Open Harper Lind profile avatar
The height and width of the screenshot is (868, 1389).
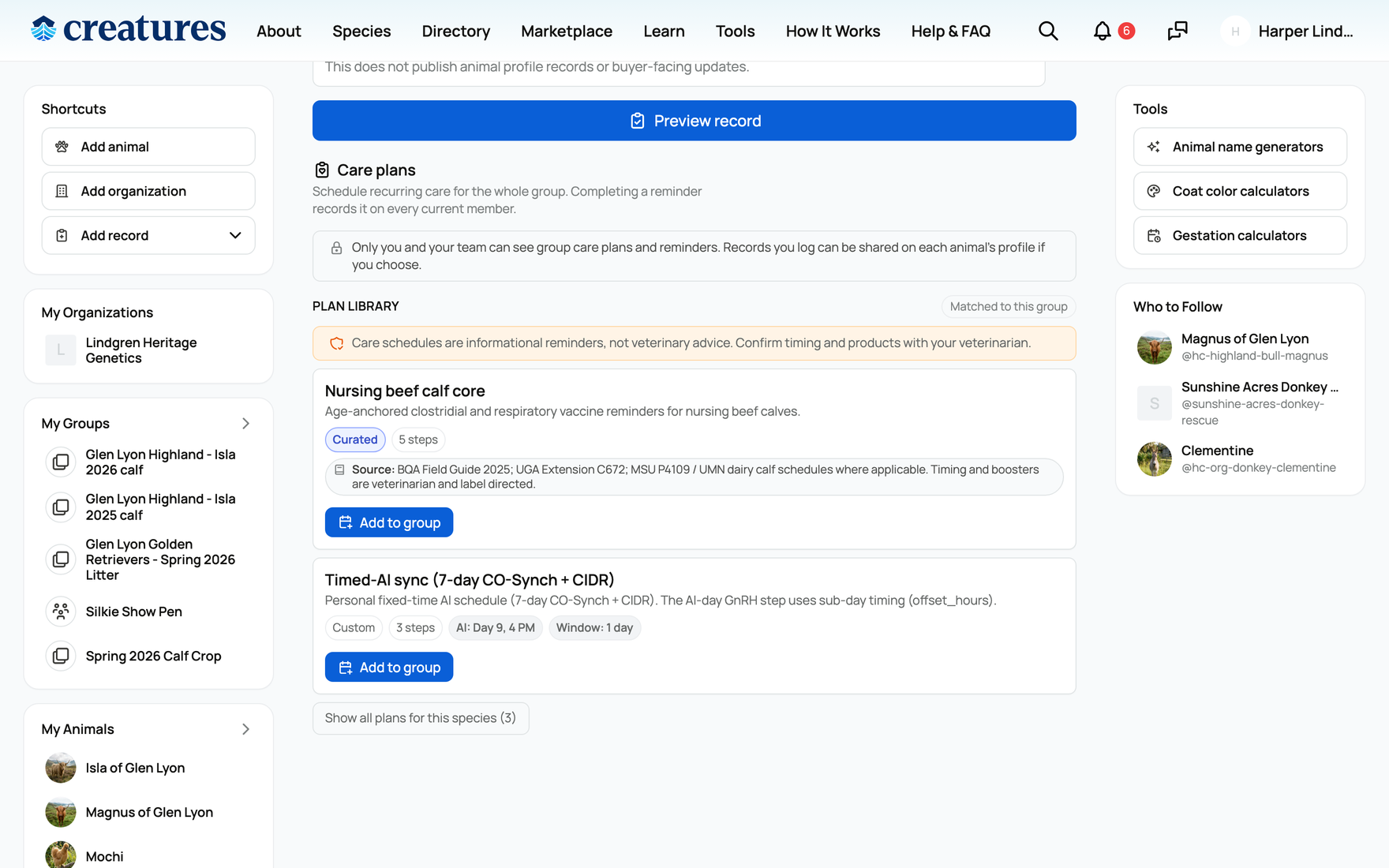click(1235, 31)
